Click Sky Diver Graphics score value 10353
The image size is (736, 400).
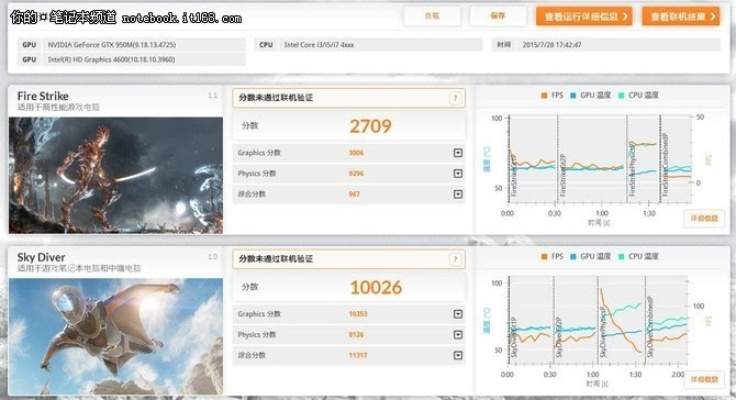pos(358,314)
